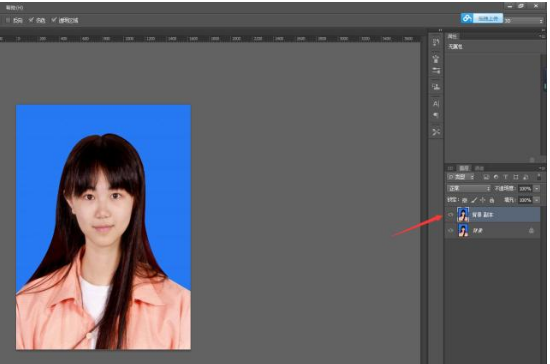
Task: Open the layer filter kind dropdown
Action: click(461, 177)
